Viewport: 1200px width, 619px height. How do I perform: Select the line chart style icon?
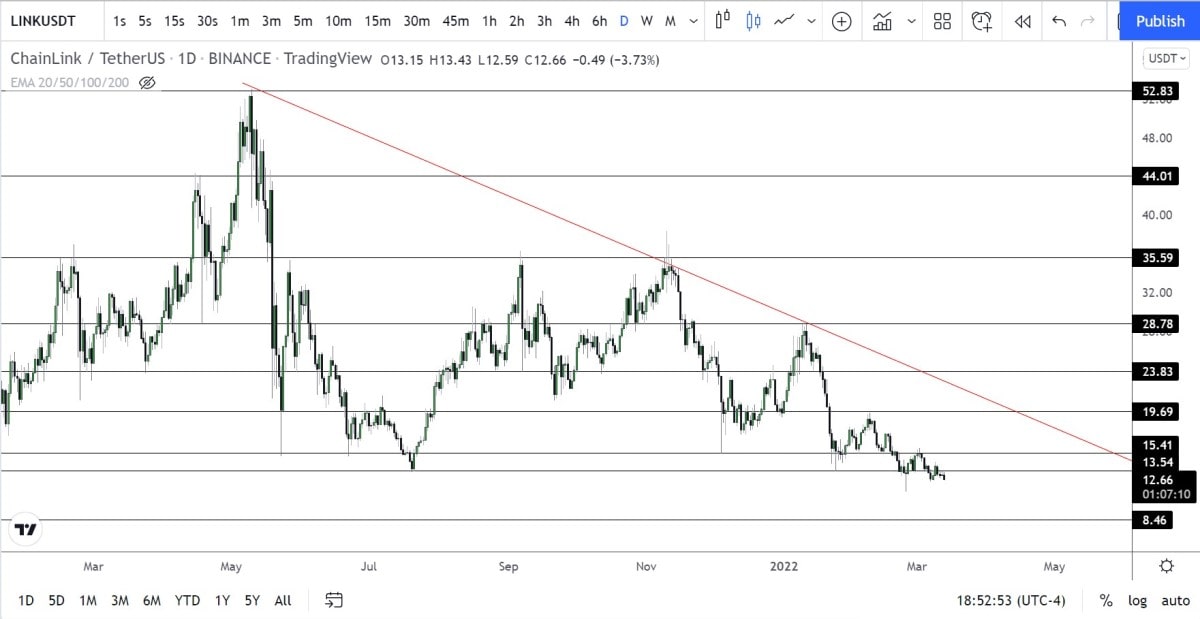785,21
